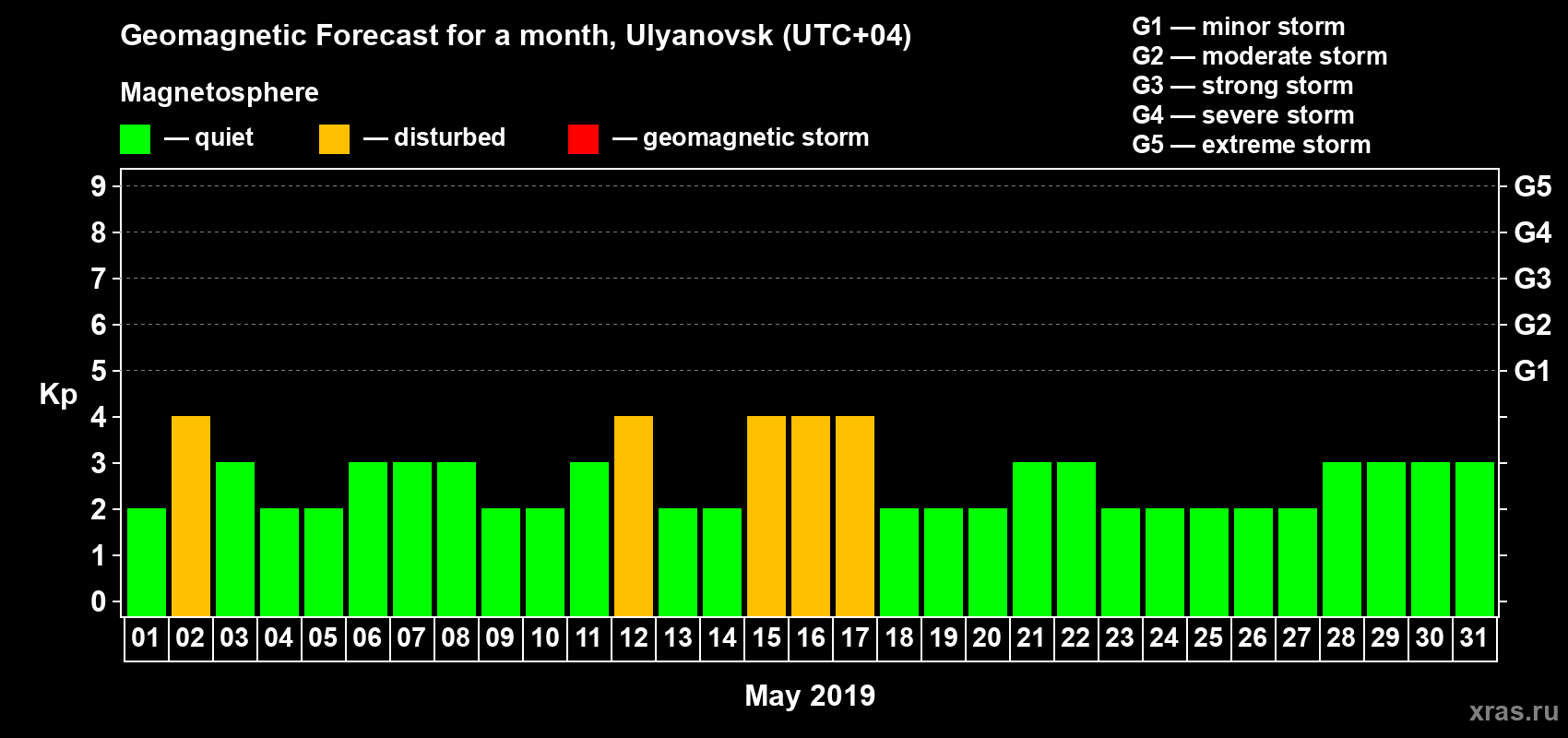Click the date label '24' on the axis
Screen dimensions: 1568x738
(x=1164, y=638)
